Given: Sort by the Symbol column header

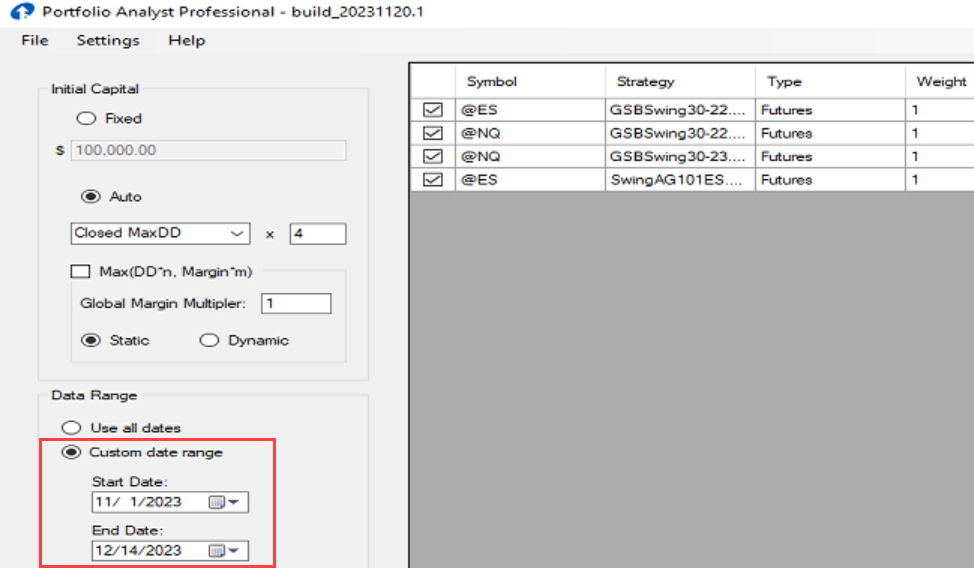Looking at the screenshot, I should [x=530, y=82].
